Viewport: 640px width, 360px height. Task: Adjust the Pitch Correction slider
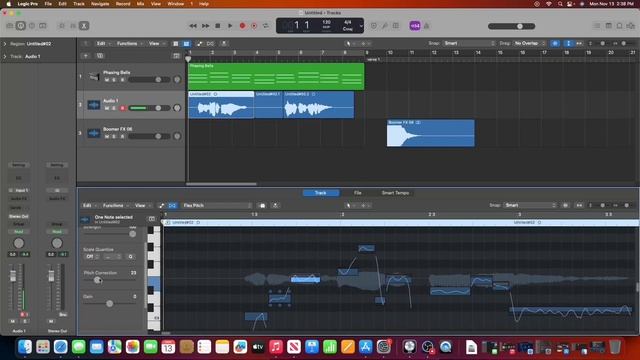tap(109, 280)
